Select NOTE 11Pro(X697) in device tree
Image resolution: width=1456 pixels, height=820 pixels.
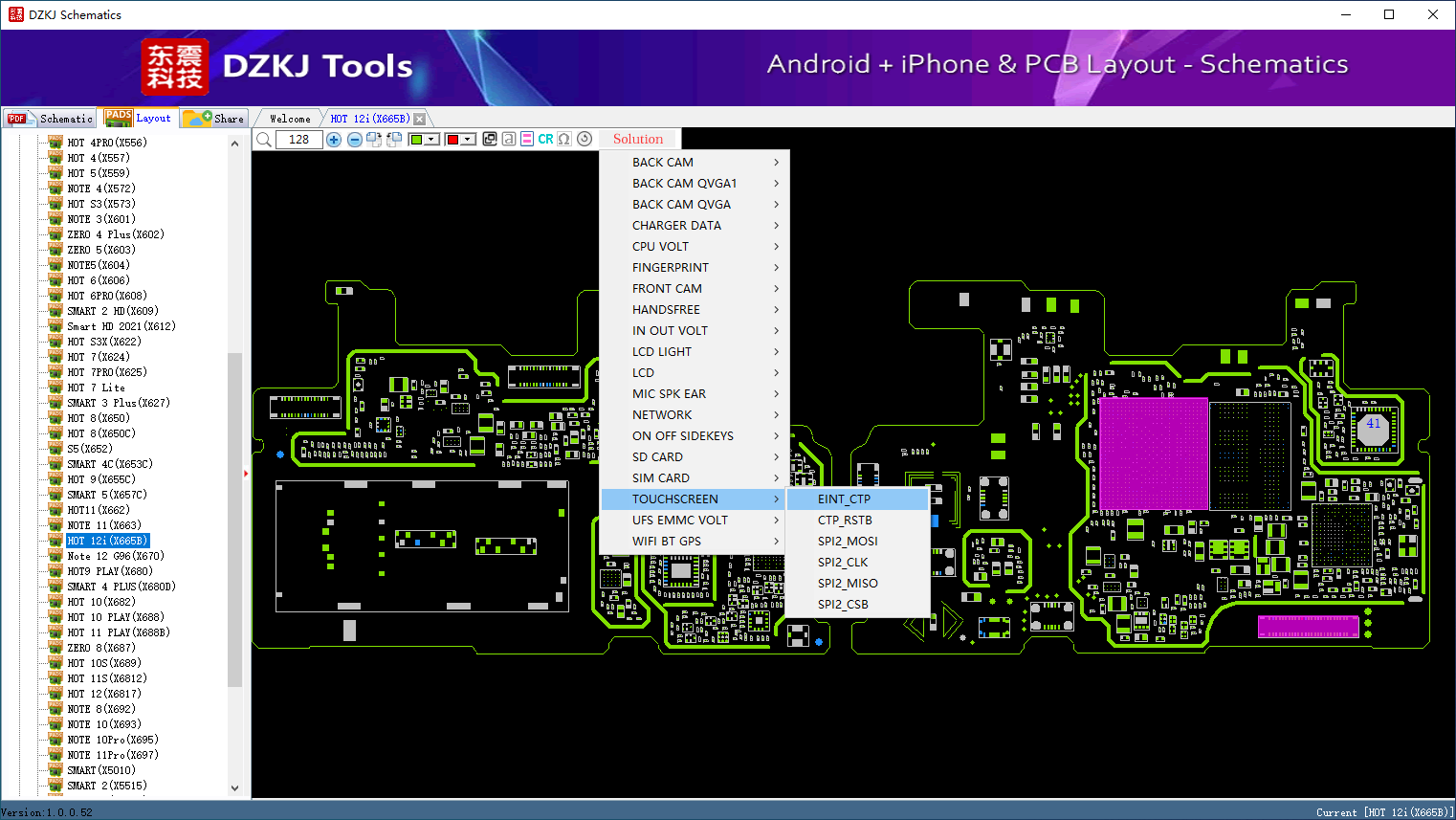click(x=113, y=755)
